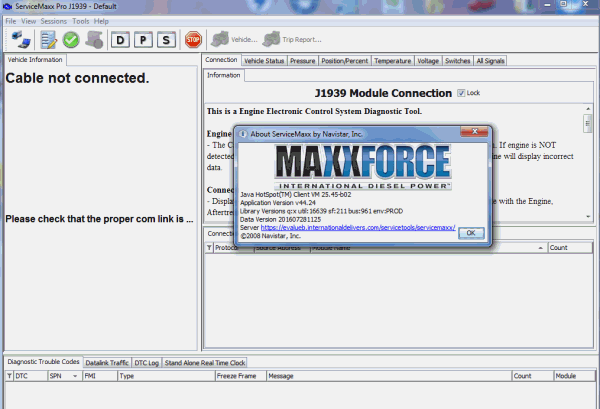Viewport: 600px width, 409px height.
Task: Open Stand Alone Real Time Clock tab
Action: pyautogui.click(x=205, y=362)
